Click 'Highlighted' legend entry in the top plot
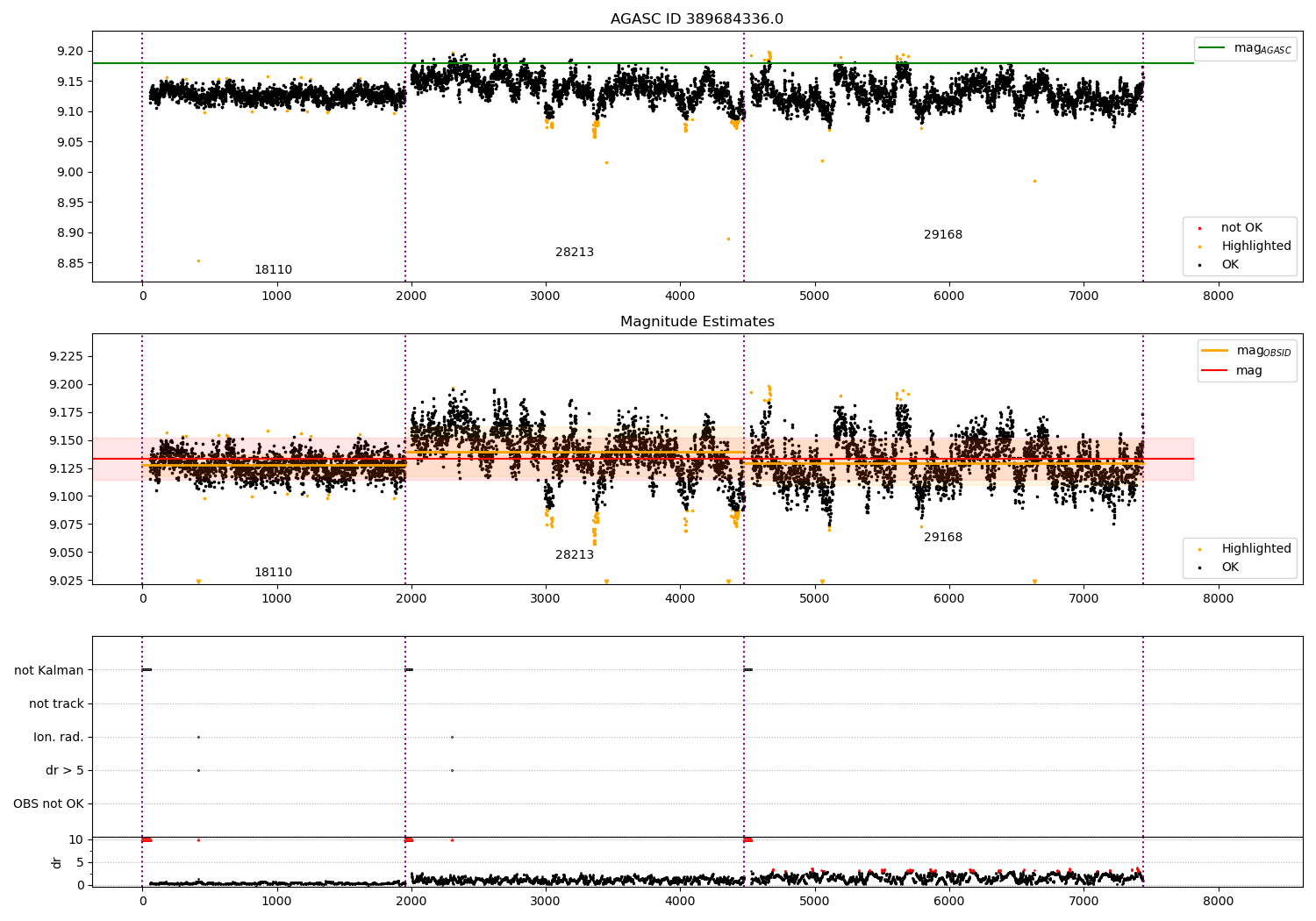The height and width of the screenshot is (921, 1316). click(x=1256, y=246)
